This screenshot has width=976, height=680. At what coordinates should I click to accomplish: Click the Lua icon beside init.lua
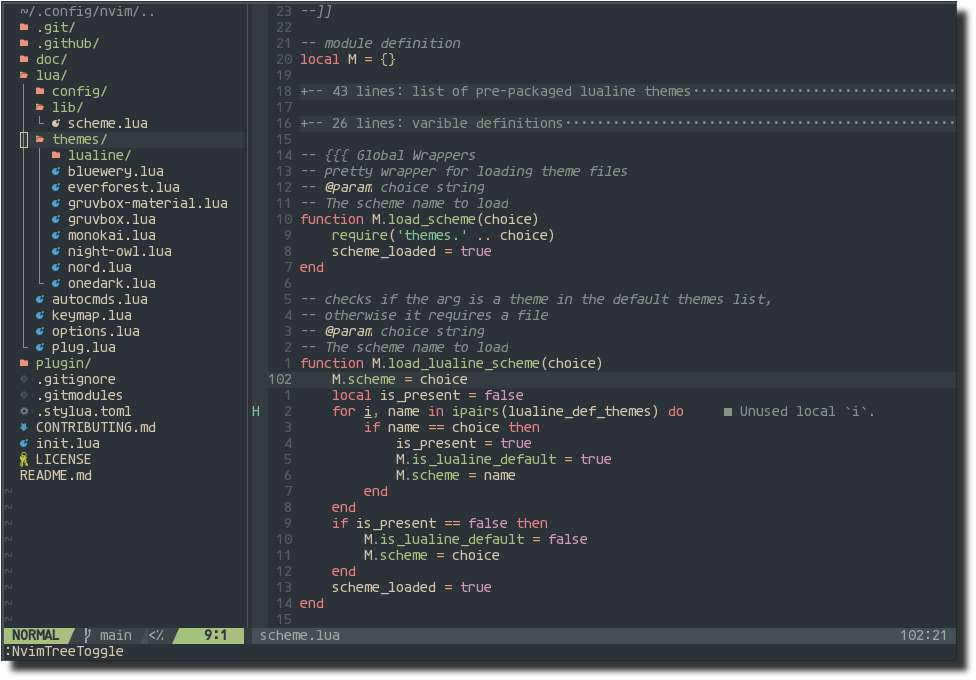pos(24,443)
